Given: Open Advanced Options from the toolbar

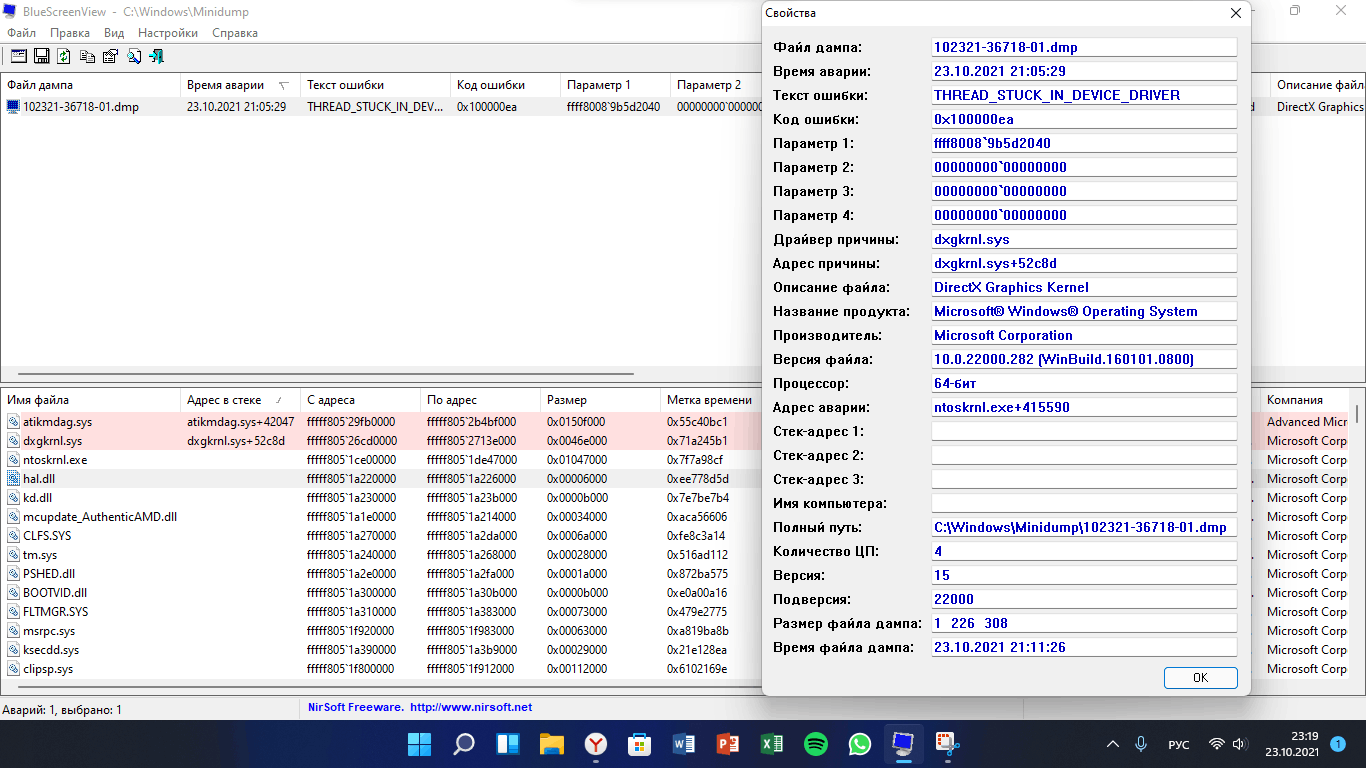Looking at the screenshot, I should click(19, 56).
